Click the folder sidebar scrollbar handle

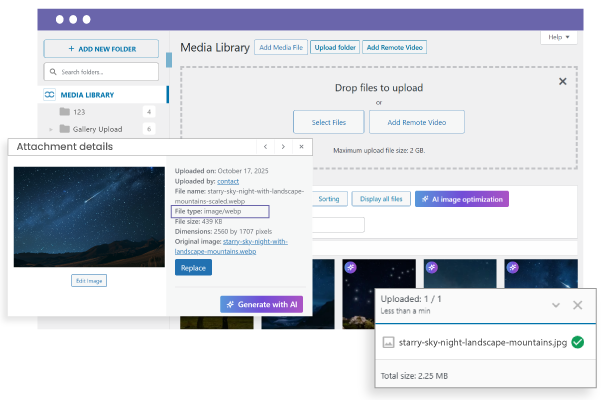[169, 60]
